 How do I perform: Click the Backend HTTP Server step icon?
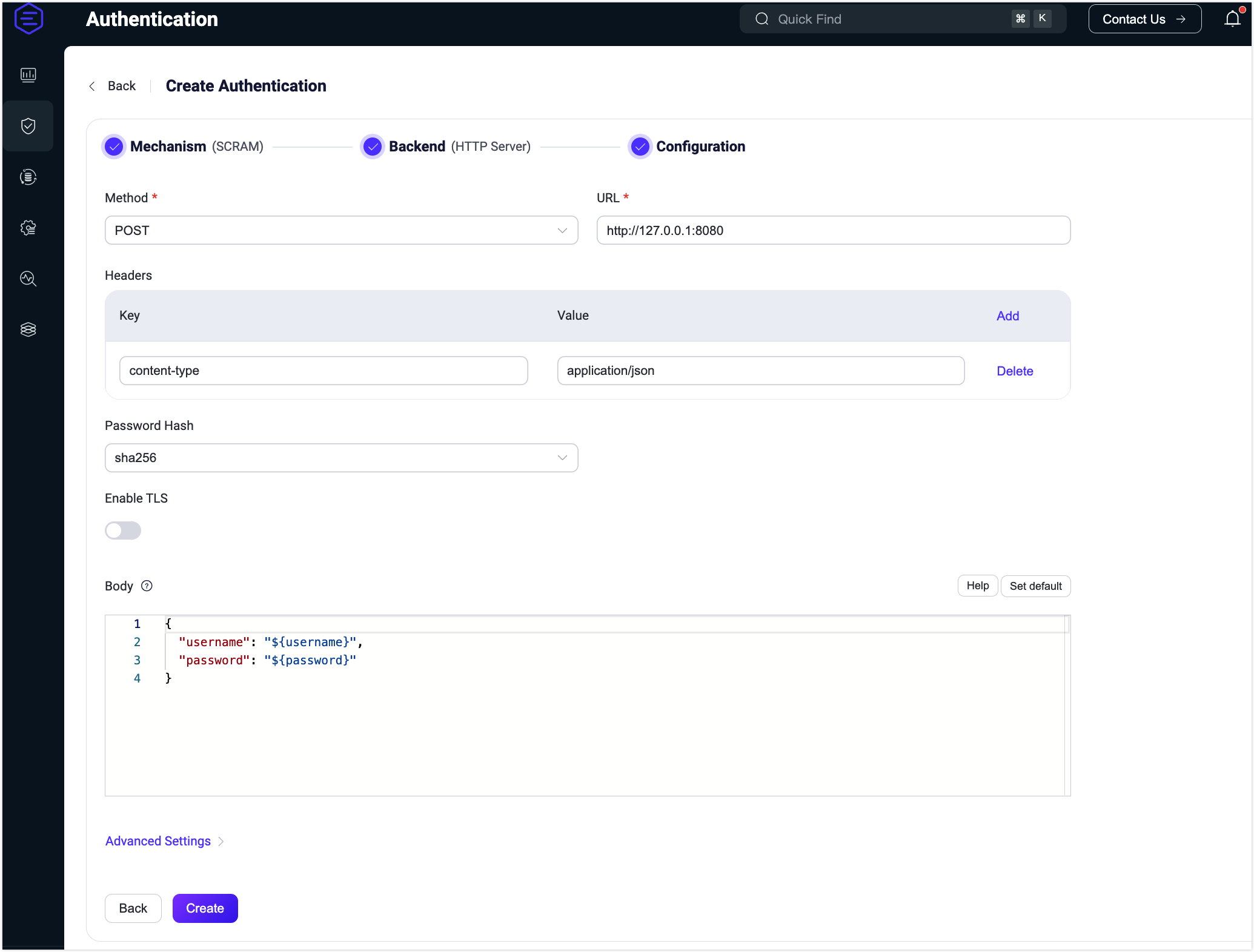point(371,147)
